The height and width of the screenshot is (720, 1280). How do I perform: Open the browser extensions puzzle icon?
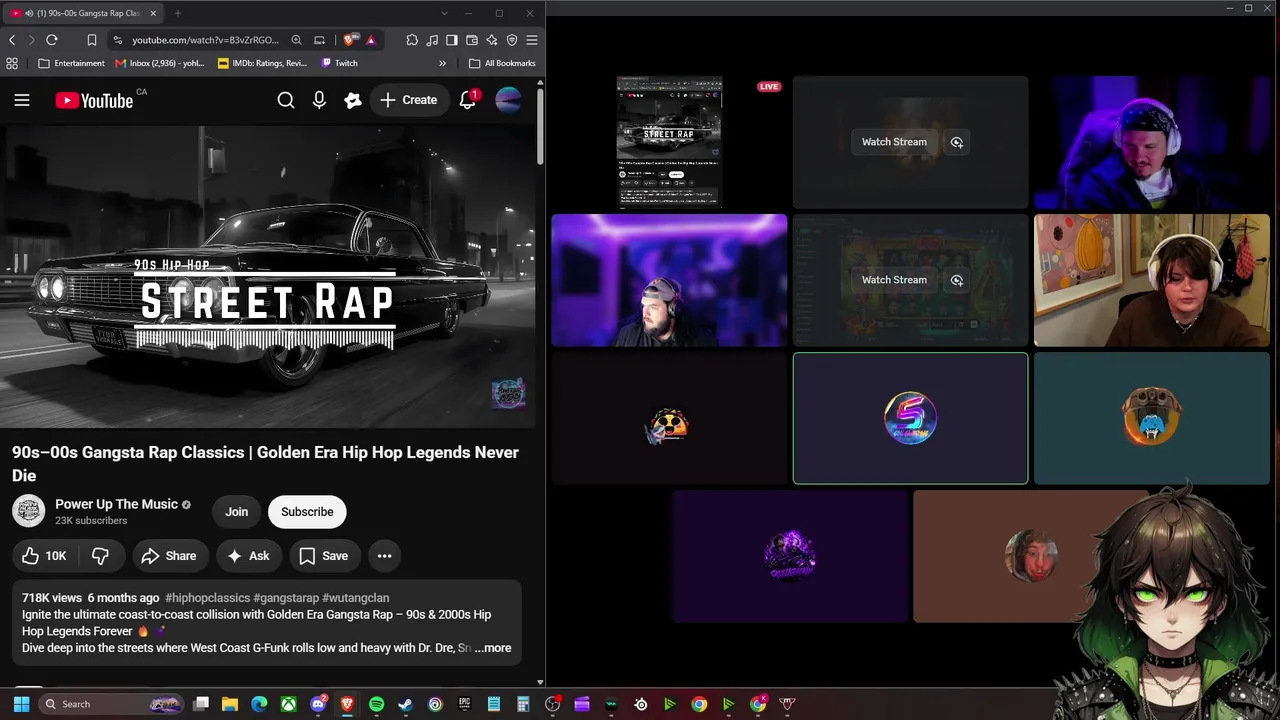coord(412,40)
